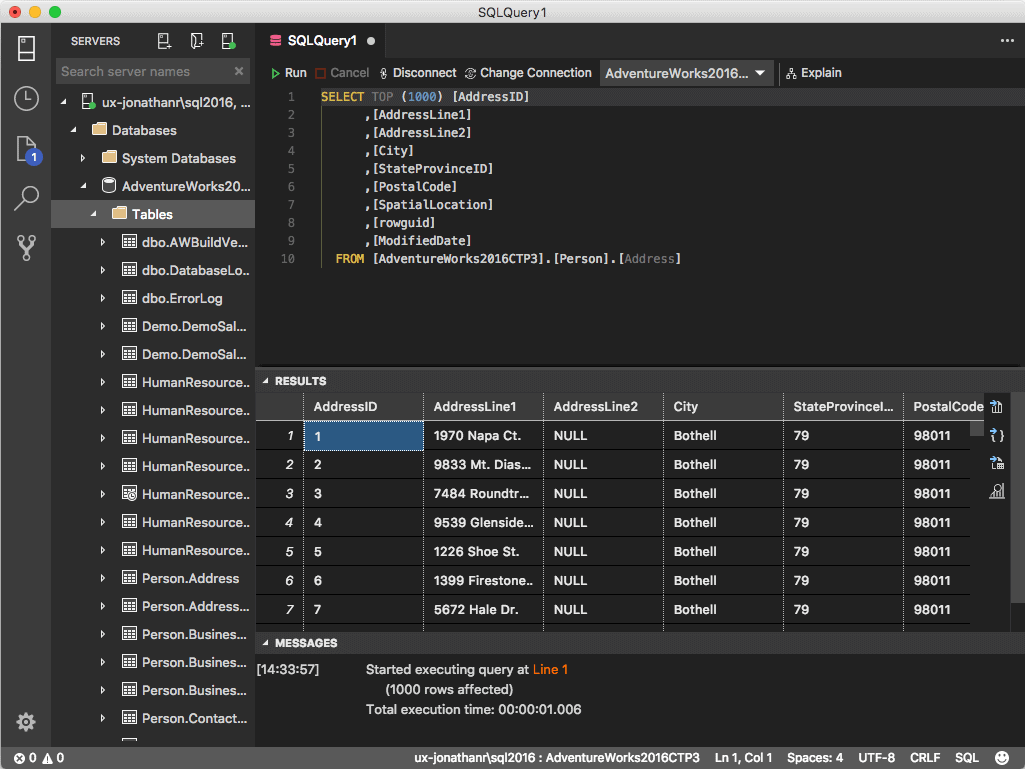This screenshot has height=769, width=1025.
Task: Click the New Connection server icon
Action: click(164, 41)
